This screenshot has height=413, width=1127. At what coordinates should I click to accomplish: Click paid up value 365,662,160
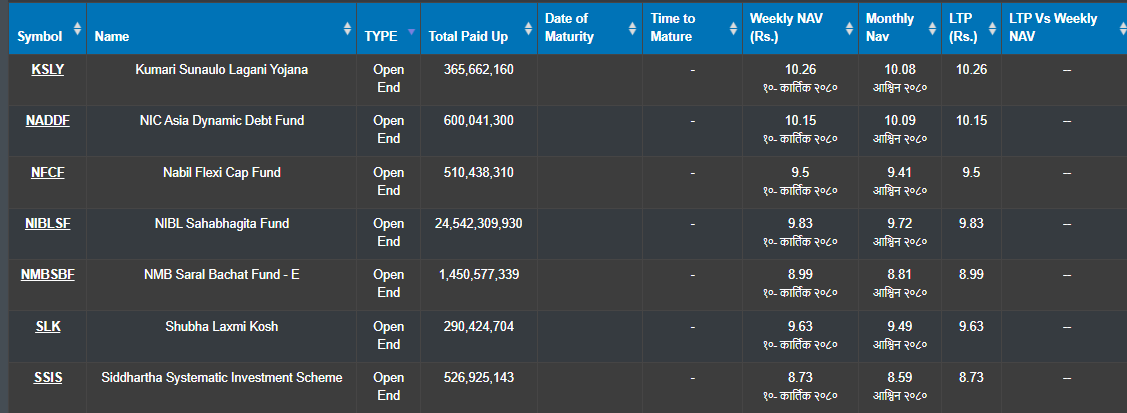(479, 70)
